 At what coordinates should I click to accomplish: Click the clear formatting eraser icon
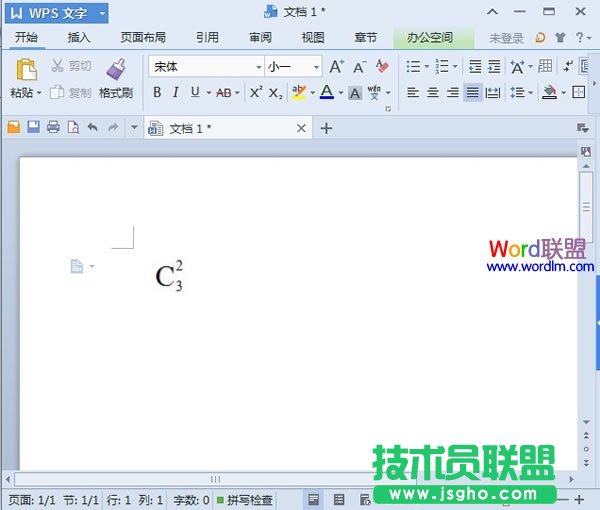click(x=382, y=67)
